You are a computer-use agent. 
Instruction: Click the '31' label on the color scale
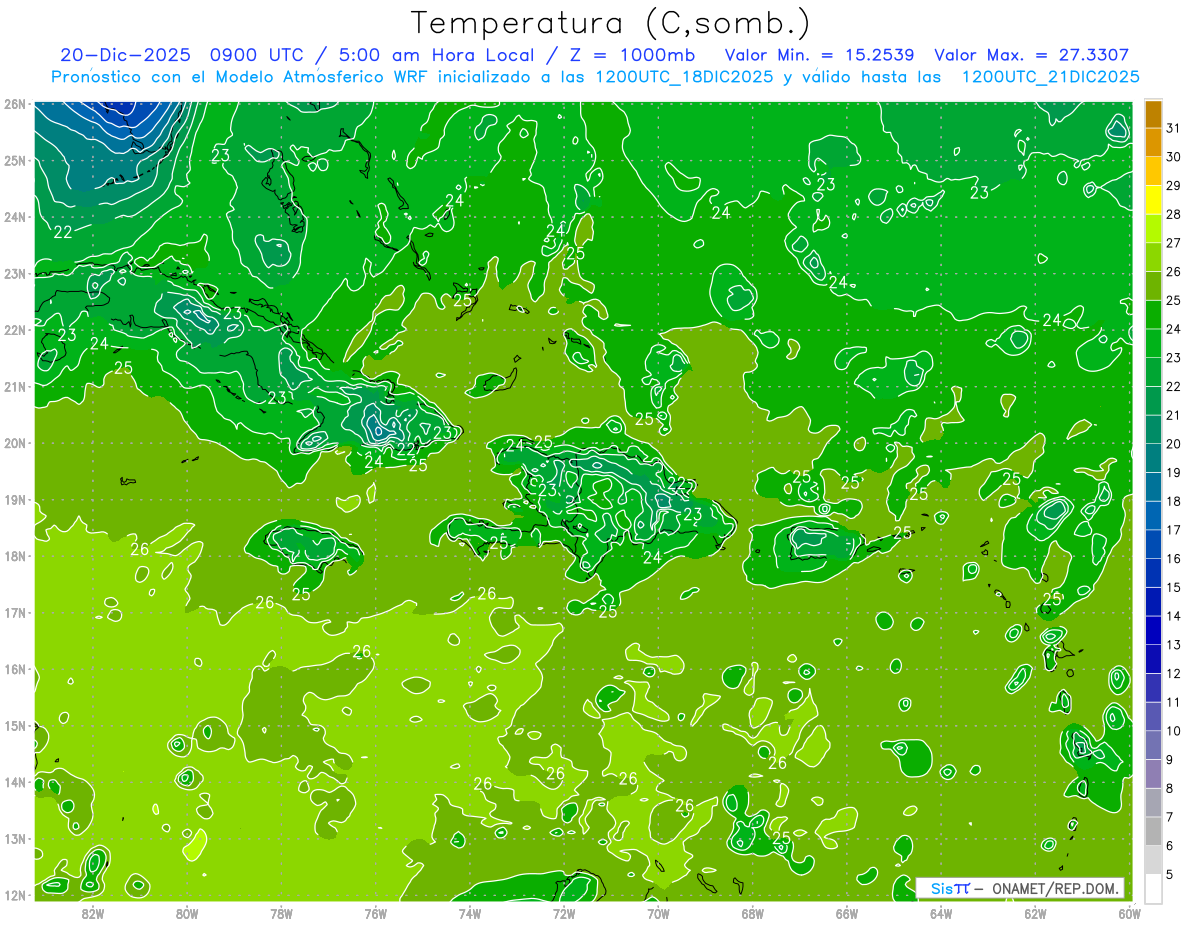coord(1174,128)
